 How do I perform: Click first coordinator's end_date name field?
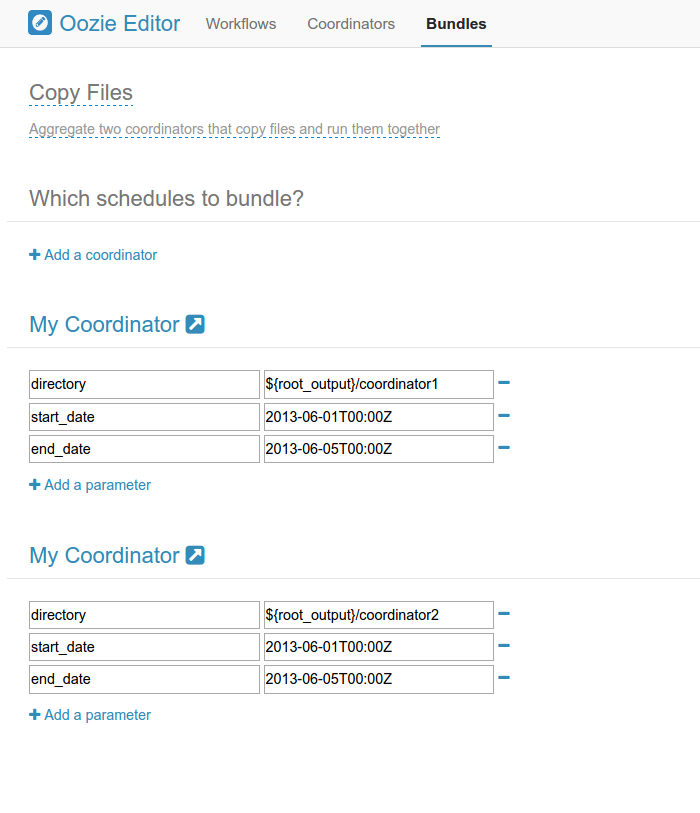tap(144, 449)
